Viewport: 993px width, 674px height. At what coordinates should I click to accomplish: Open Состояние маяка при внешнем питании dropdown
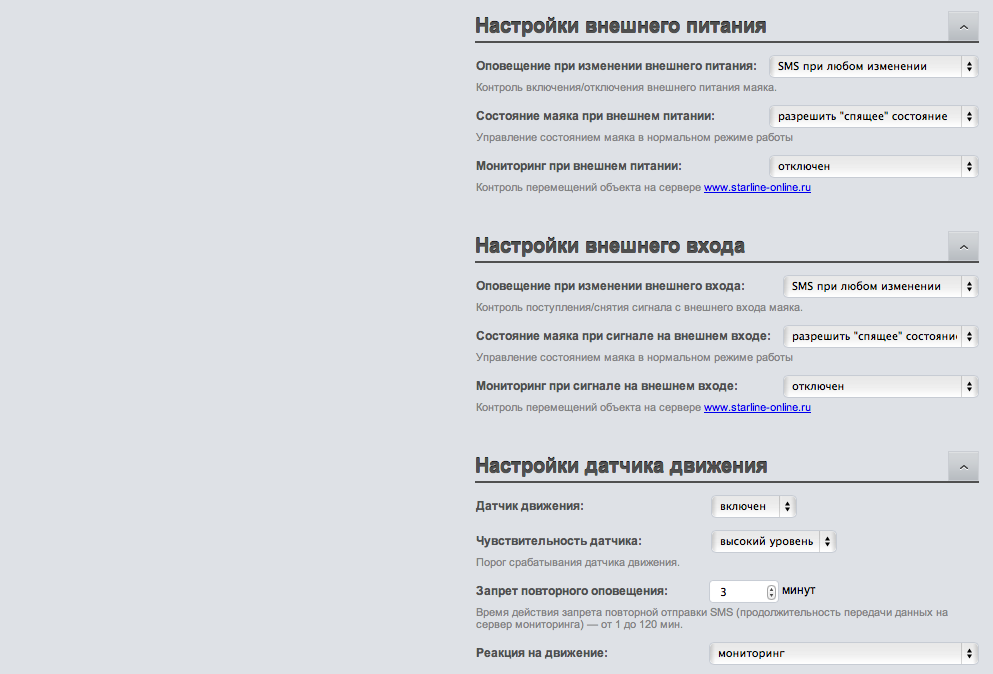click(x=874, y=116)
